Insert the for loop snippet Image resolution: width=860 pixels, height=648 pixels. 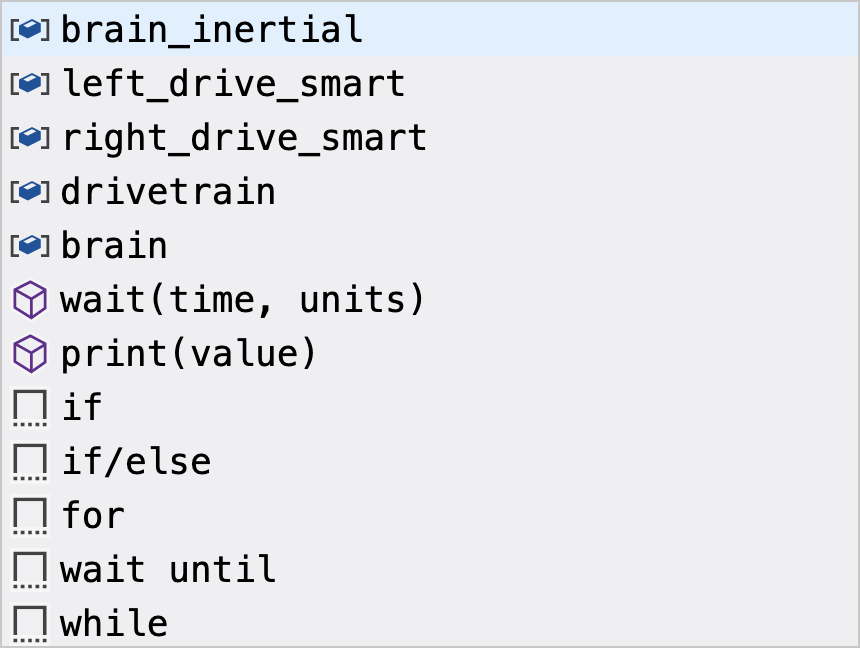coord(92,515)
